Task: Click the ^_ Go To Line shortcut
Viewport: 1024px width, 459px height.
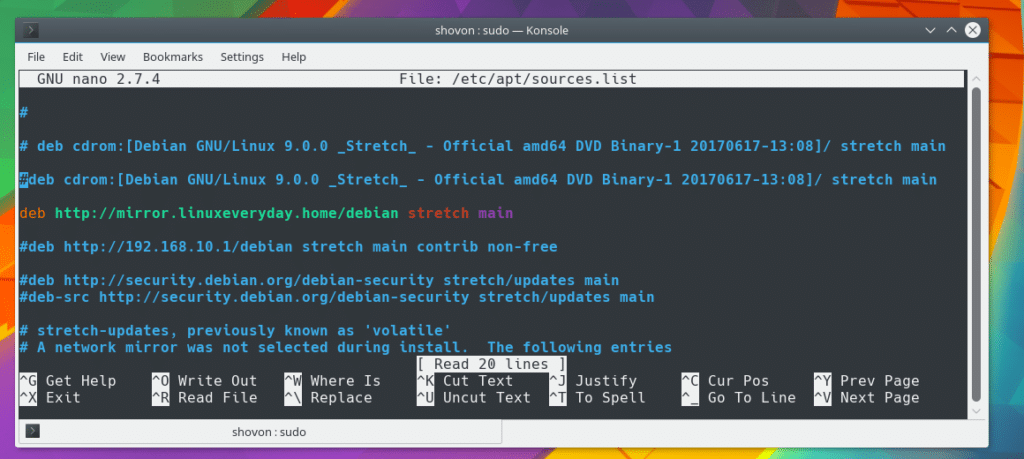Action: 739,398
